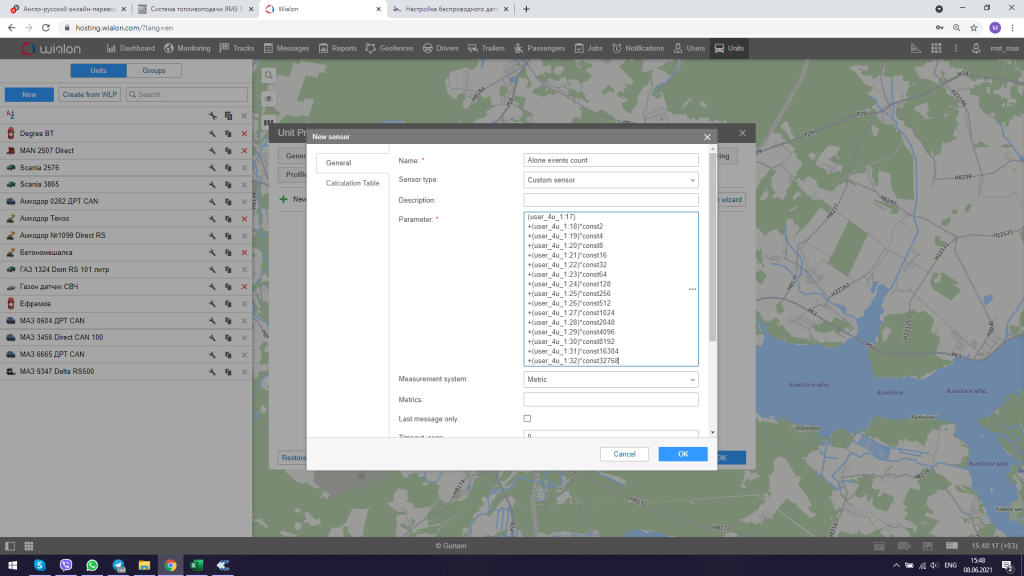This screenshot has width=1024, height=576.
Task: Open Geofences section
Action: coord(390,48)
